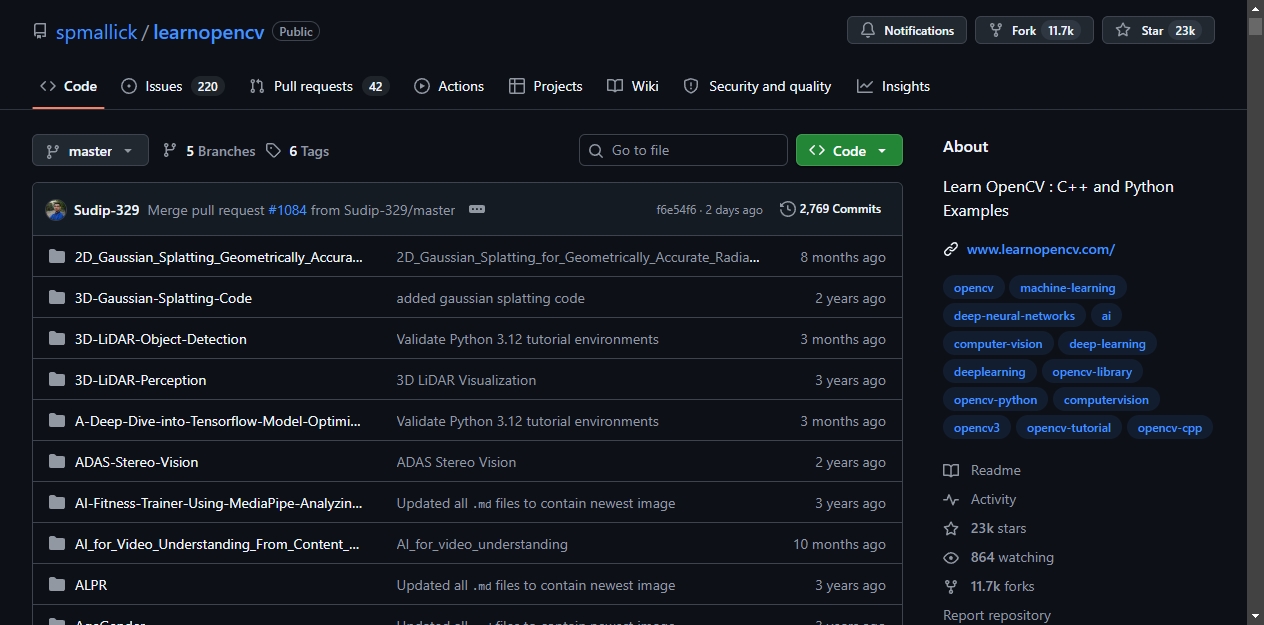Select the opencv3 topic tag
The image size is (1264, 625).
click(x=976, y=428)
